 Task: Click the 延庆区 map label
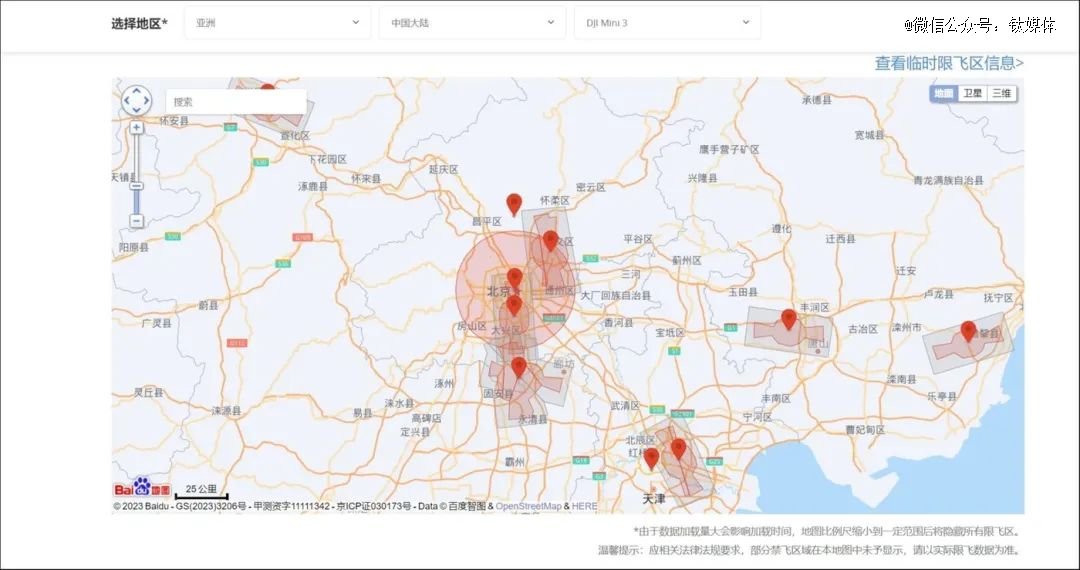(443, 169)
